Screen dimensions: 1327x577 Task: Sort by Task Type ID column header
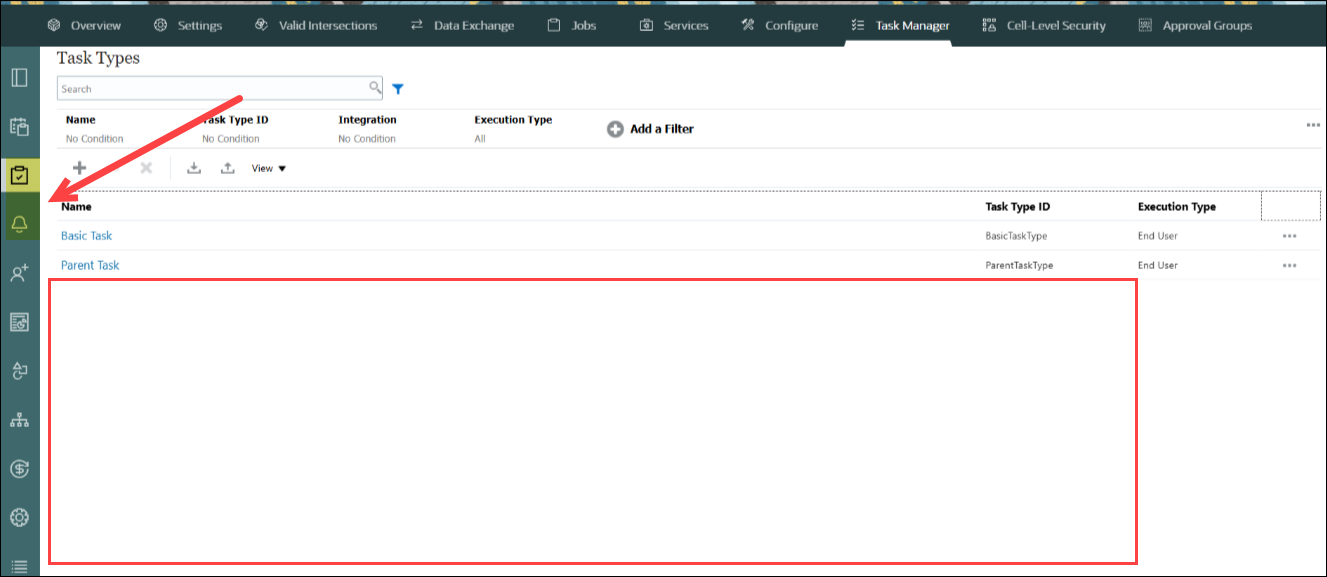coord(1017,207)
